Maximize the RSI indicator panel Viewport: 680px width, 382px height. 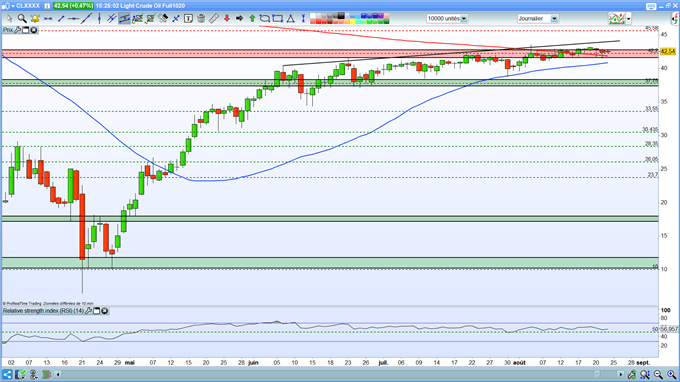click(x=97, y=311)
